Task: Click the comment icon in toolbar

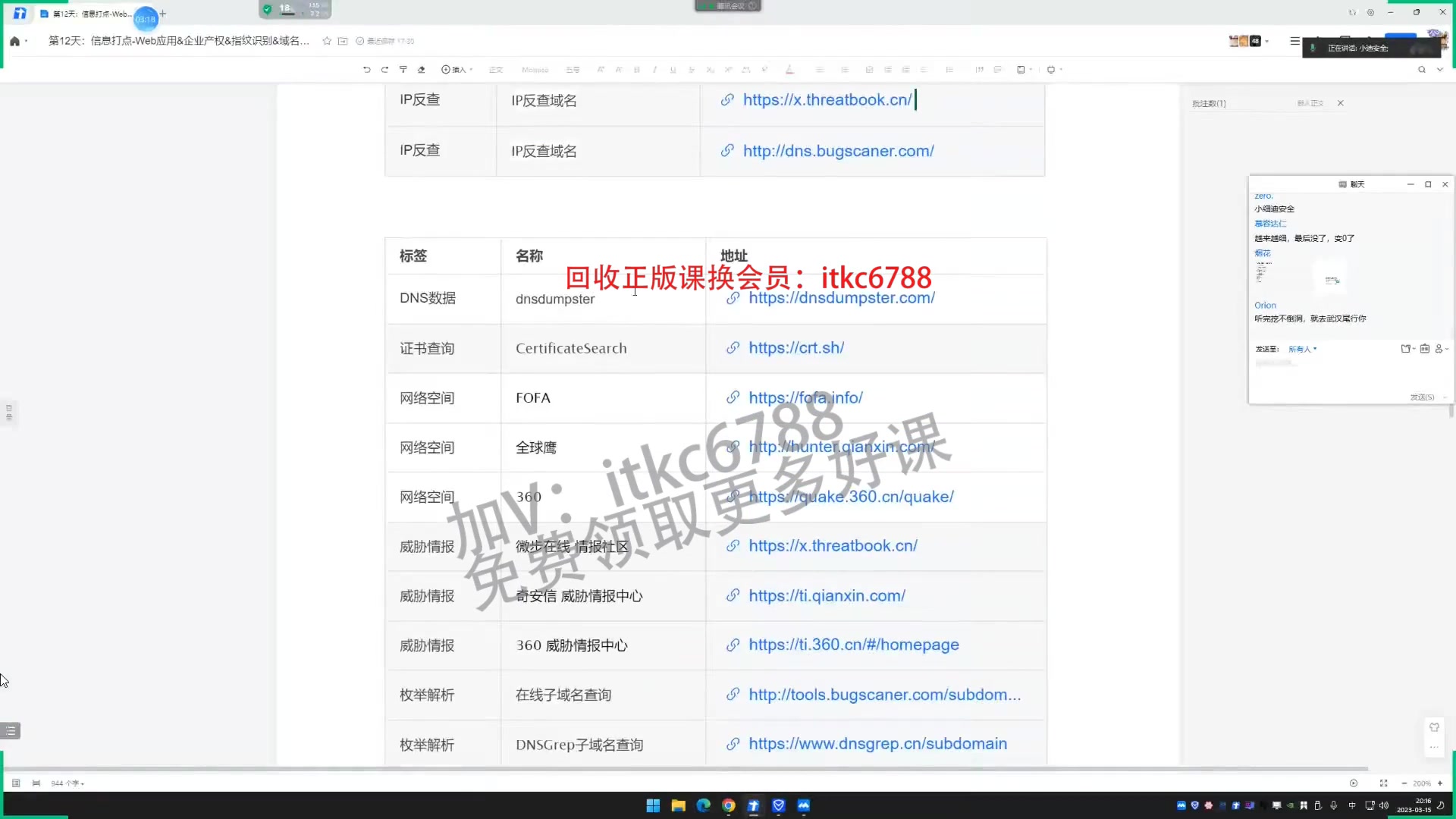Action: point(998,69)
